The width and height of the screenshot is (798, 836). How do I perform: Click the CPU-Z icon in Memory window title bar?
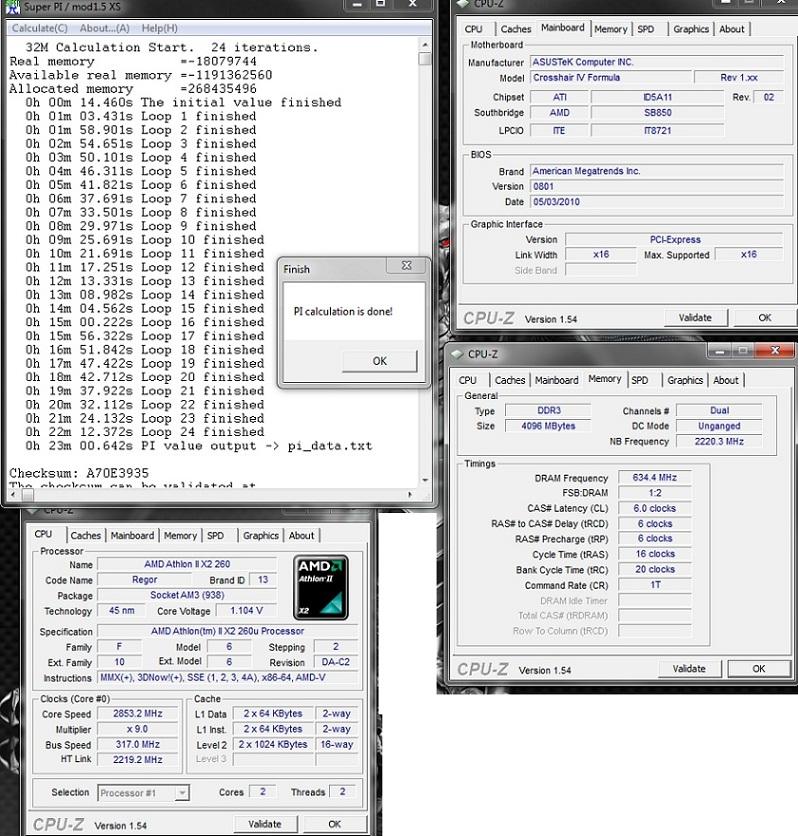[x=457, y=354]
